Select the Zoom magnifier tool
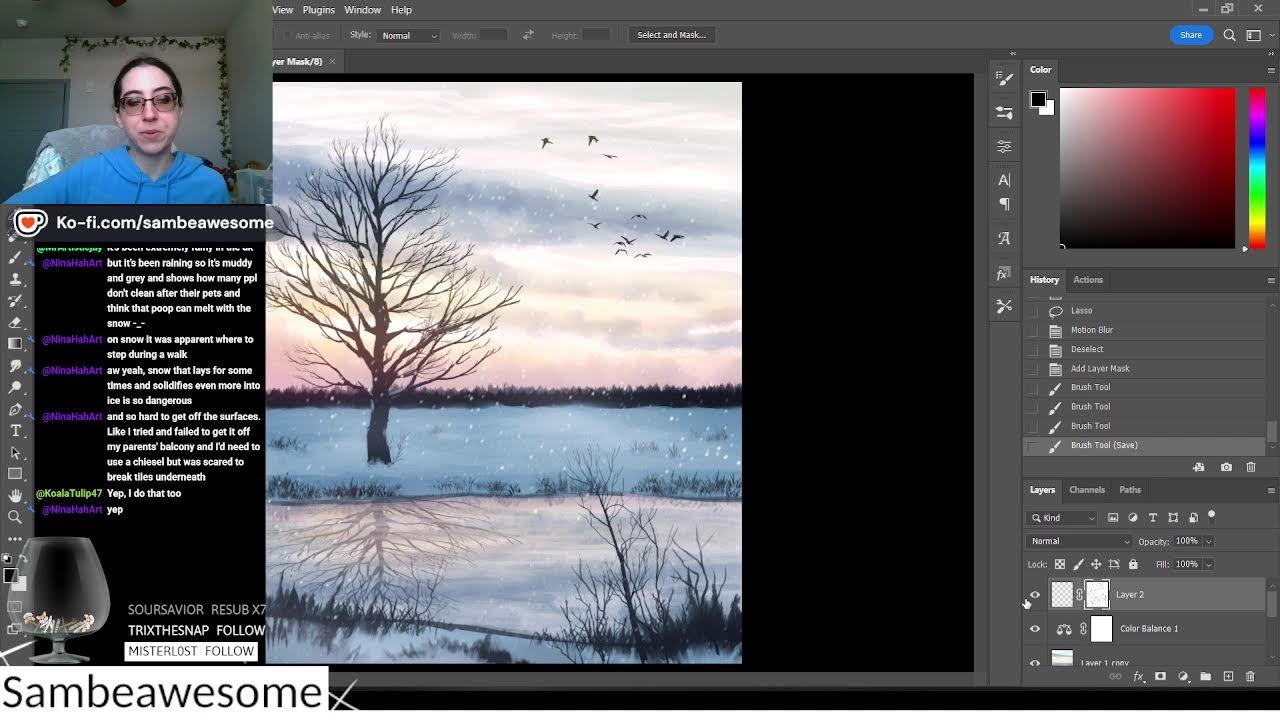The image size is (1280, 720). 15,517
